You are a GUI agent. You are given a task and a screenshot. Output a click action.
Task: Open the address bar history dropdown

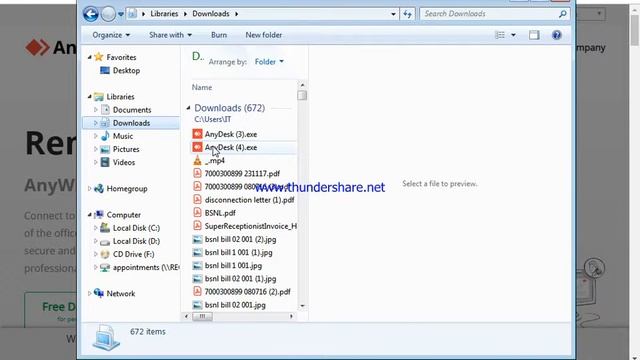pyautogui.click(x=393, y=14)
